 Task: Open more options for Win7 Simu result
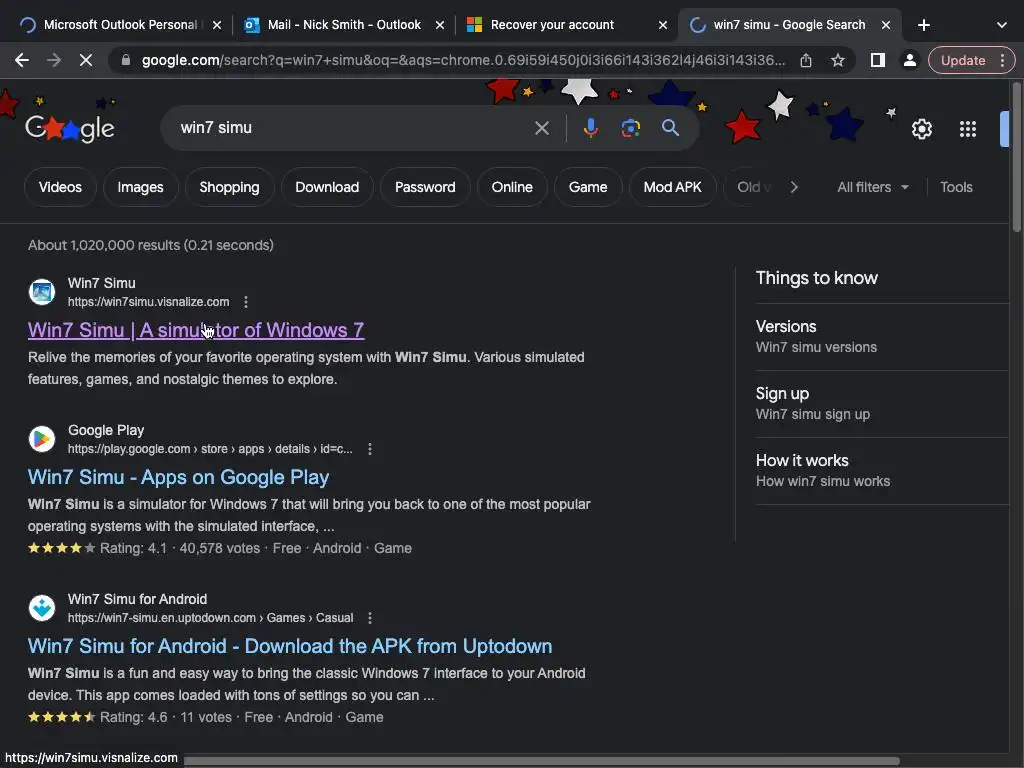tap(246, 302)
